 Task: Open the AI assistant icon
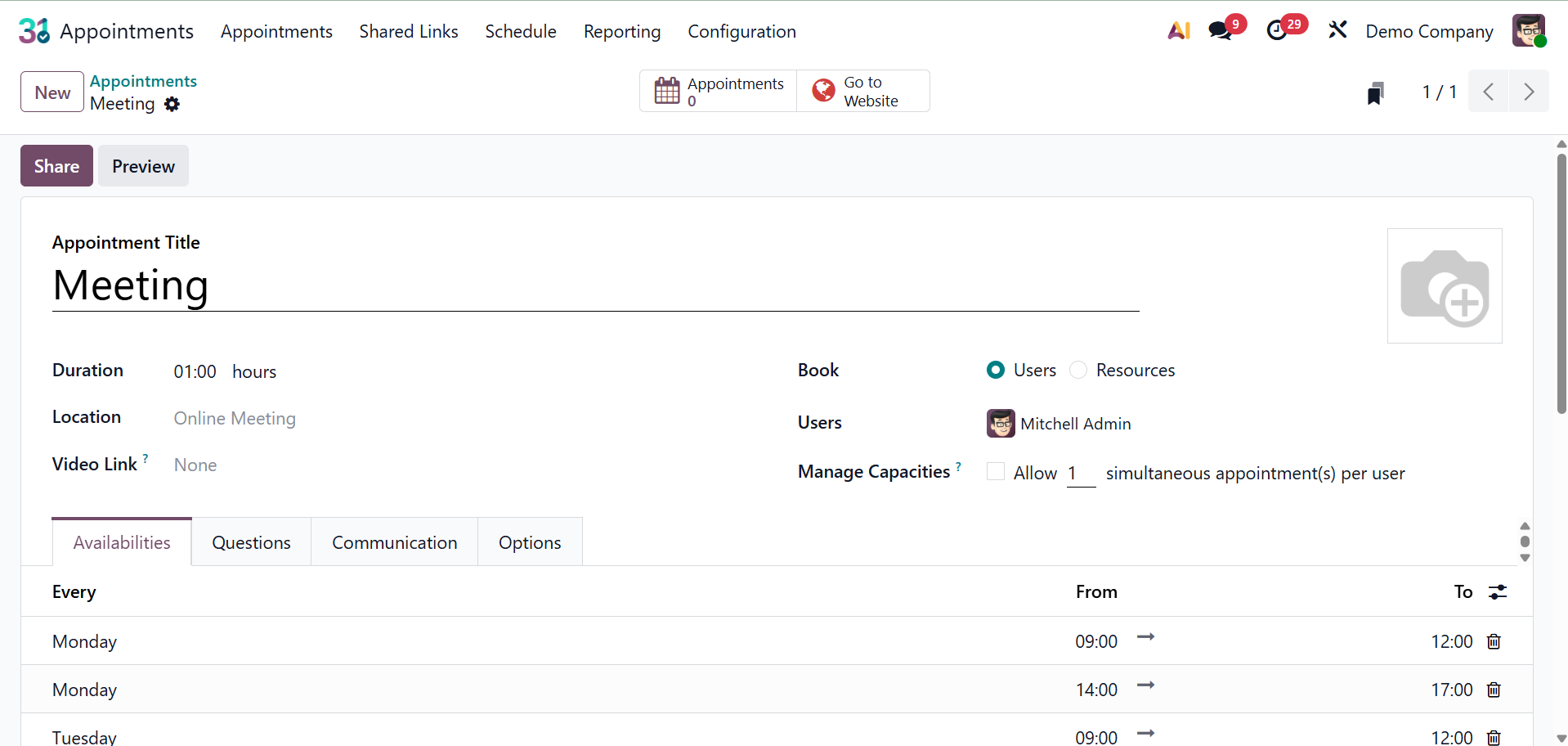1178,31
